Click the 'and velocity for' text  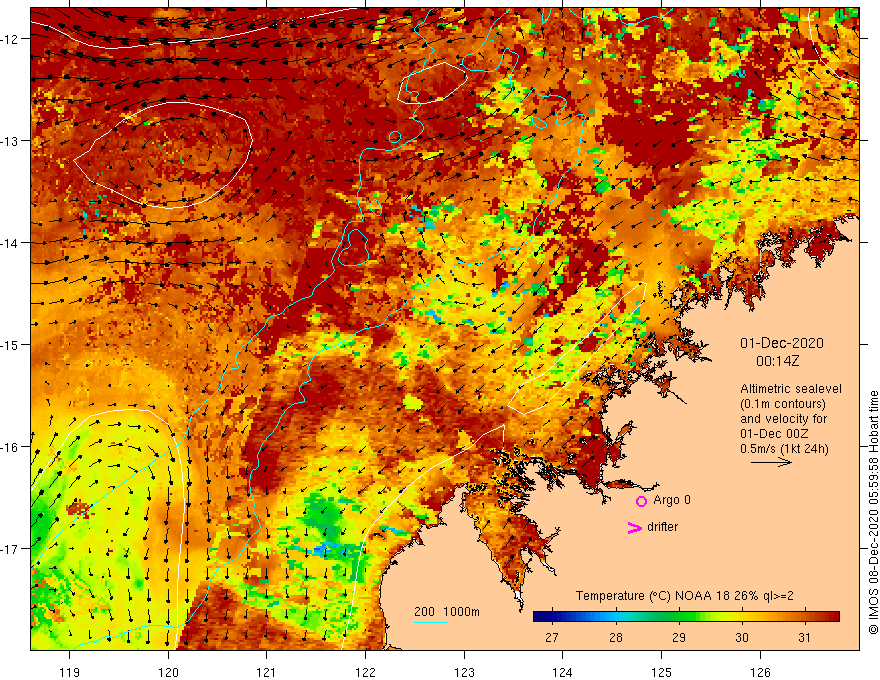[x=783, y=419]
